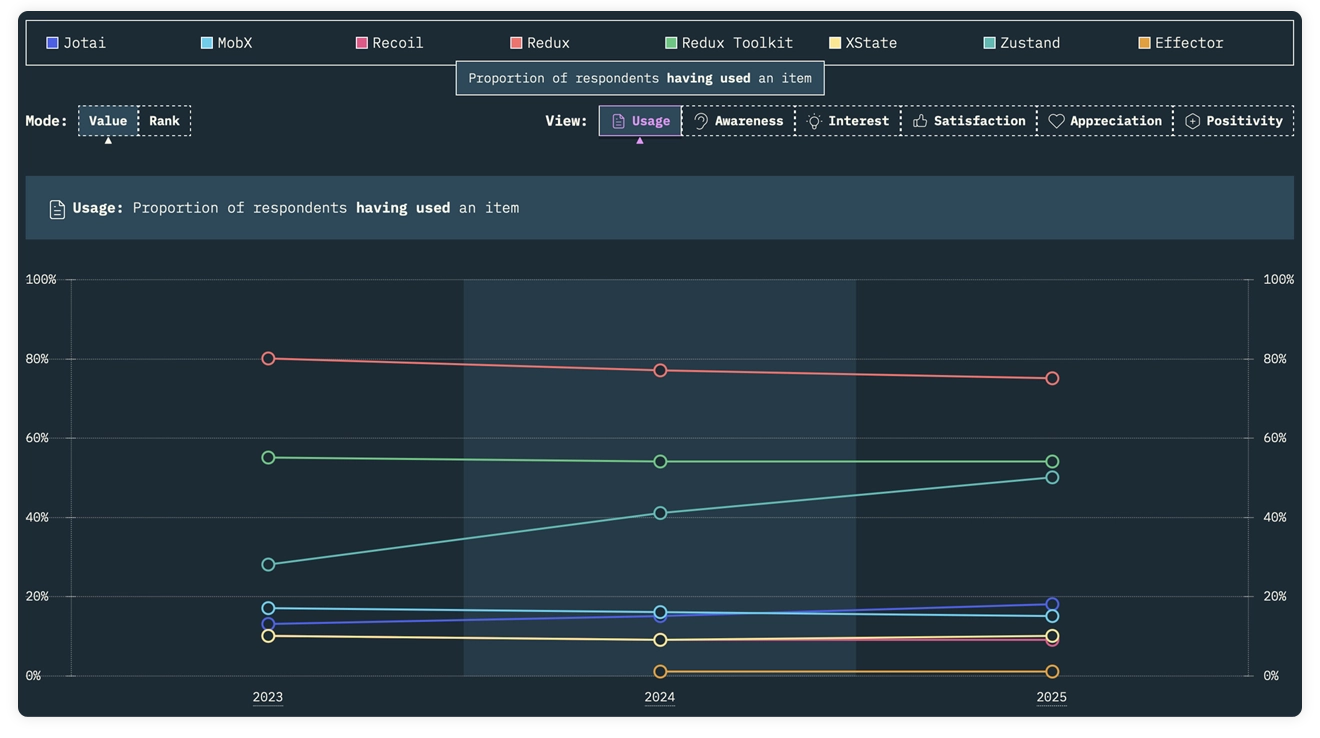Toggle the Zustand legend item
1320x738 pixels.
(x=1022, y=43)
